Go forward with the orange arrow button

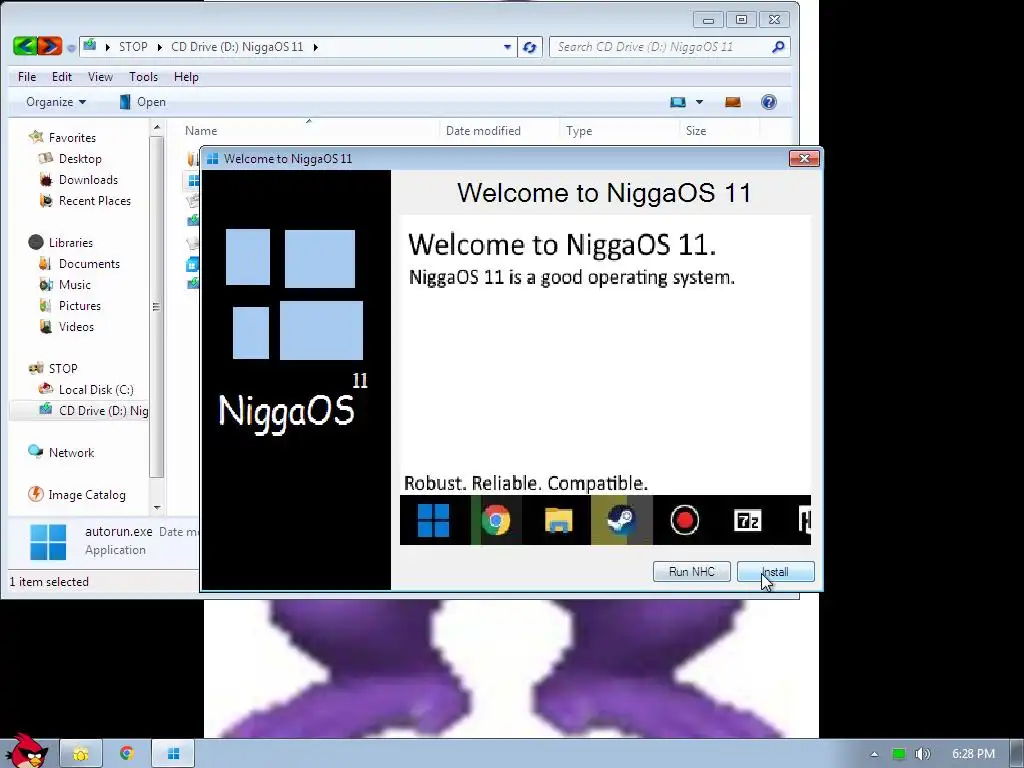(50, 46)
